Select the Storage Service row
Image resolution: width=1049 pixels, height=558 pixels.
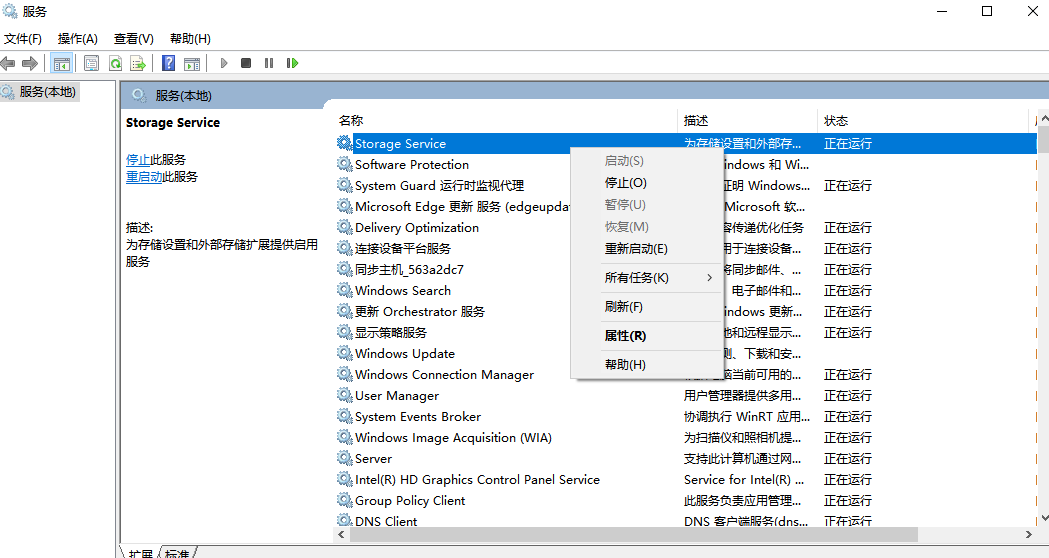686,143
